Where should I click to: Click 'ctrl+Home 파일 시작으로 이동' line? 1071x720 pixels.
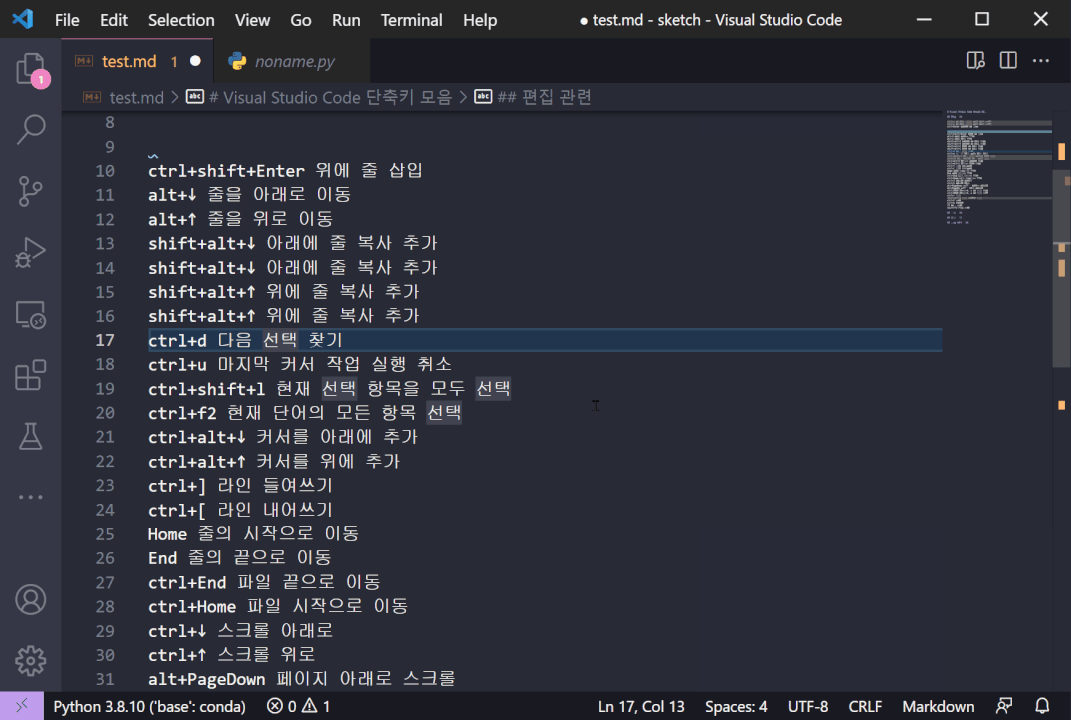pos(278,607)
